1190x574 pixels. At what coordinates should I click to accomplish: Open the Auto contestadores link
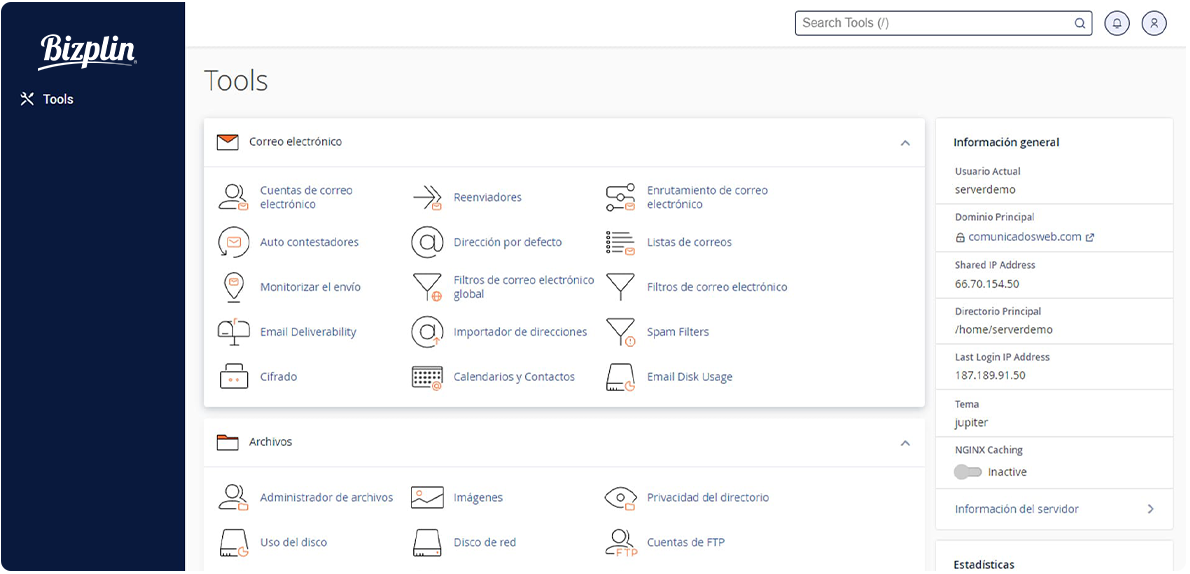click(309, 242)
